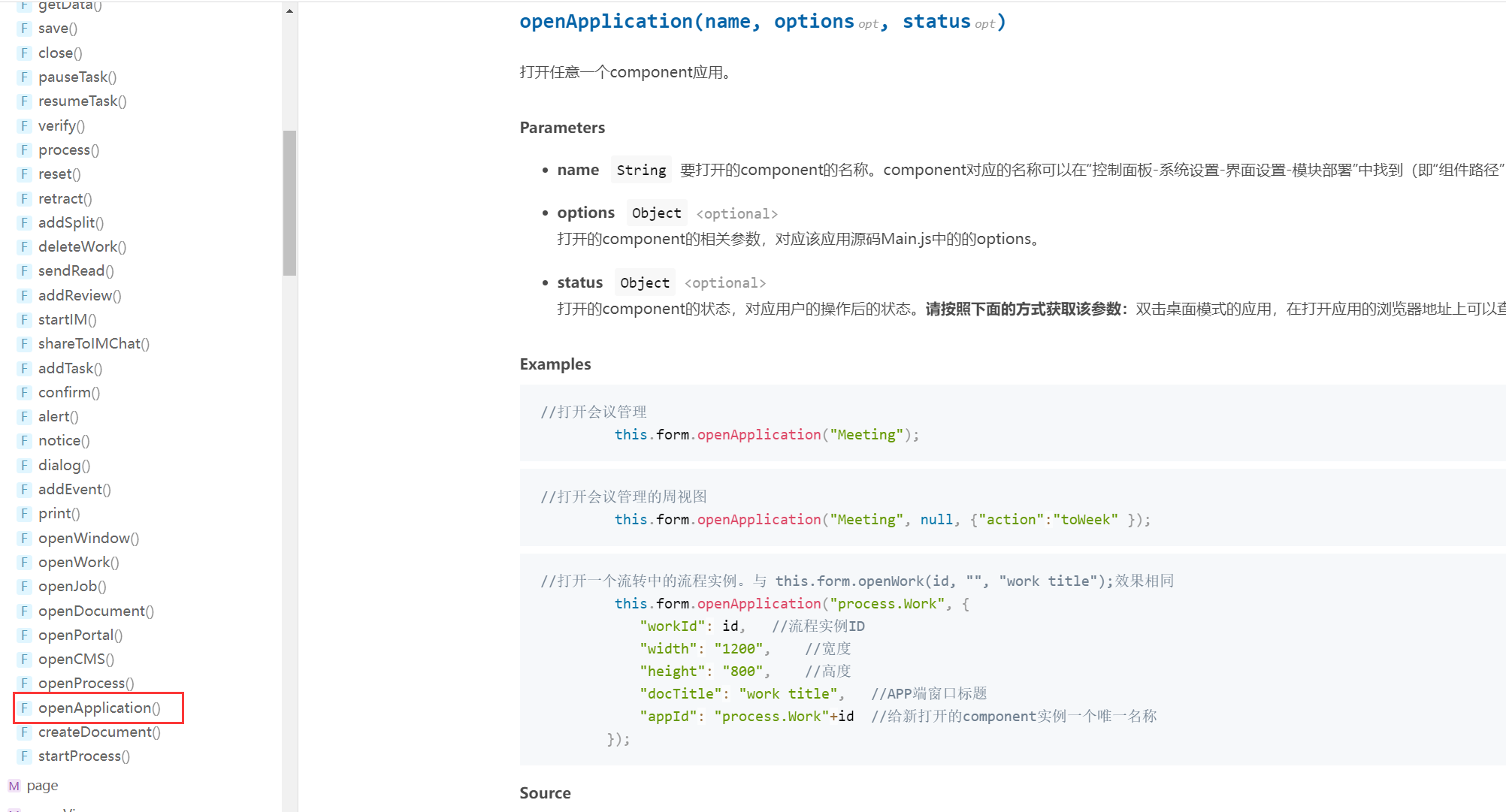Viewport: 1506px width, 812px height.
Task: Click the F badge next to dialog()
Action: coord(24,466)
